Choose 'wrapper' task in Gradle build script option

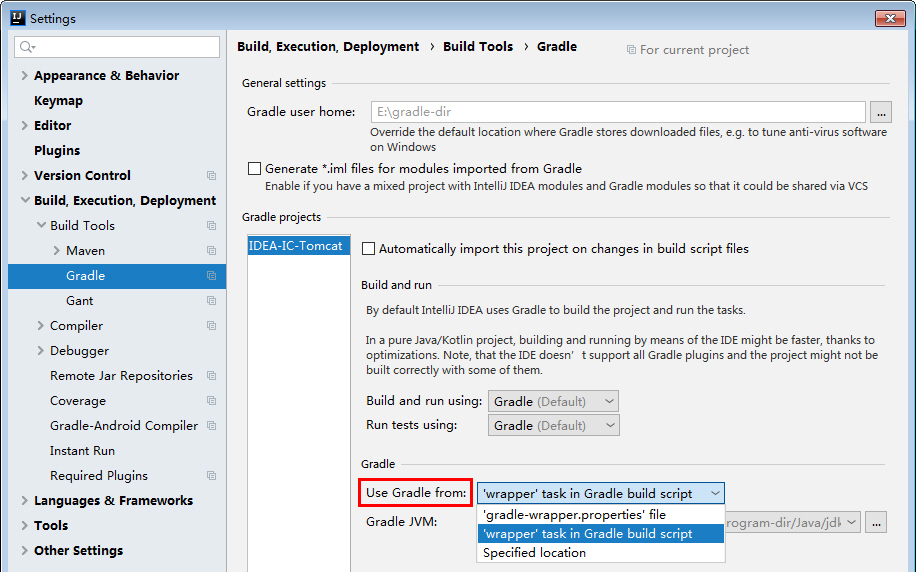(x=601, y=533)
